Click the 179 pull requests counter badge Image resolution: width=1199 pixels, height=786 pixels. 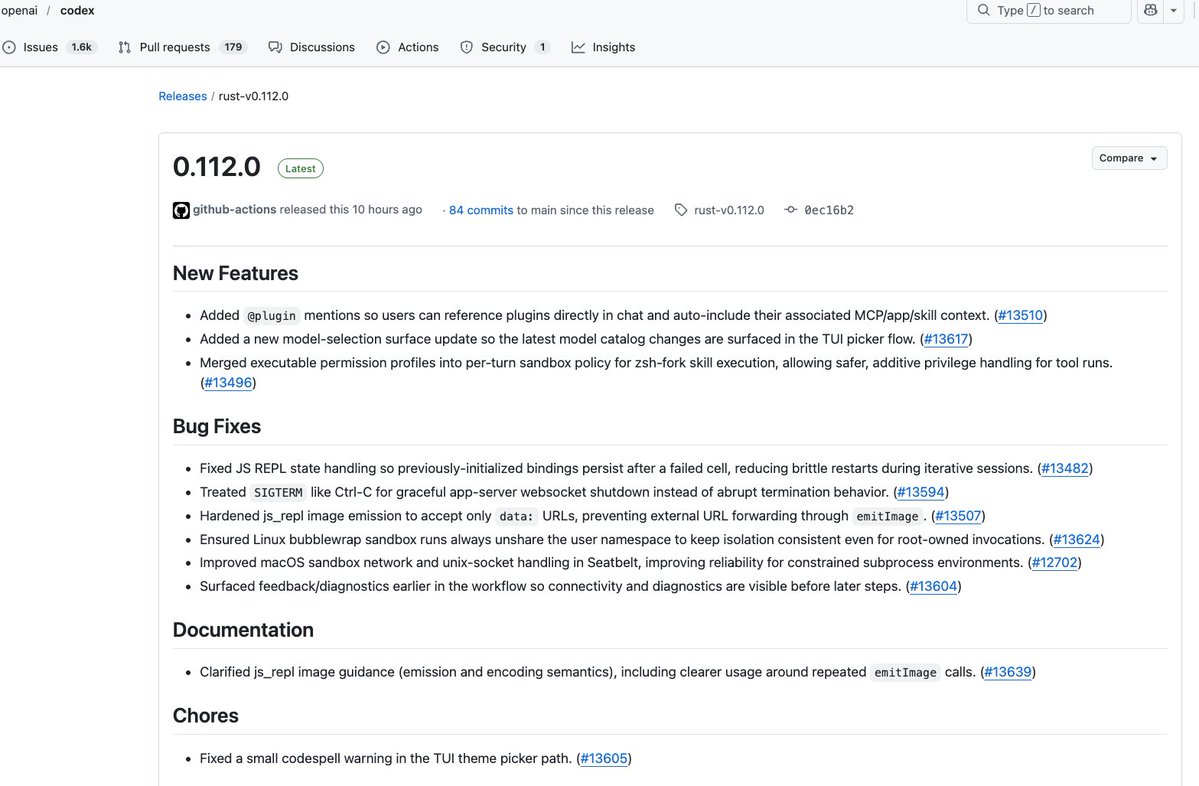(x=233, y=47)
